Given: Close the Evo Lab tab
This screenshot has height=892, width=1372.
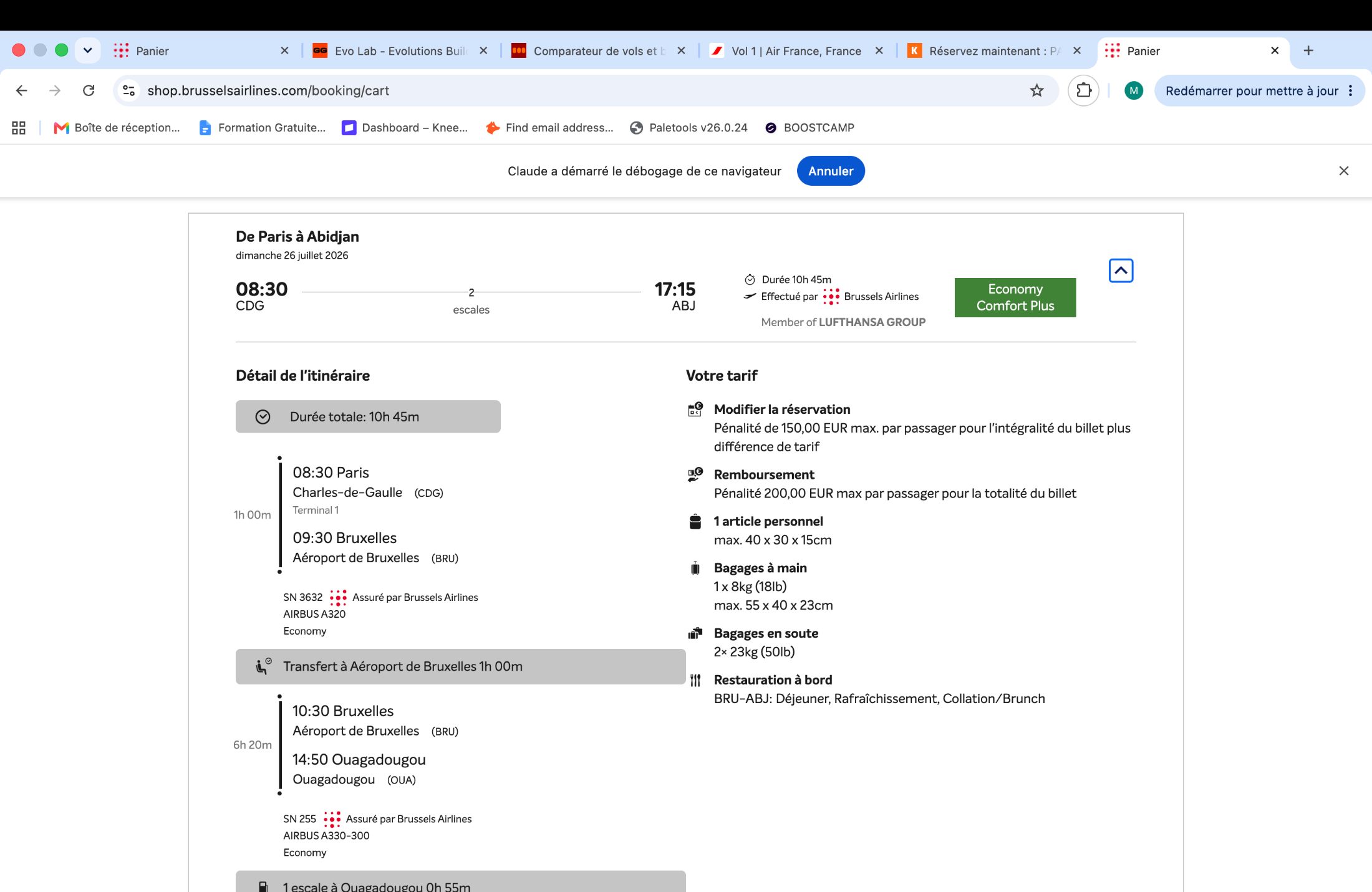Looking at the screenshot, I should (x=483, y=50).
